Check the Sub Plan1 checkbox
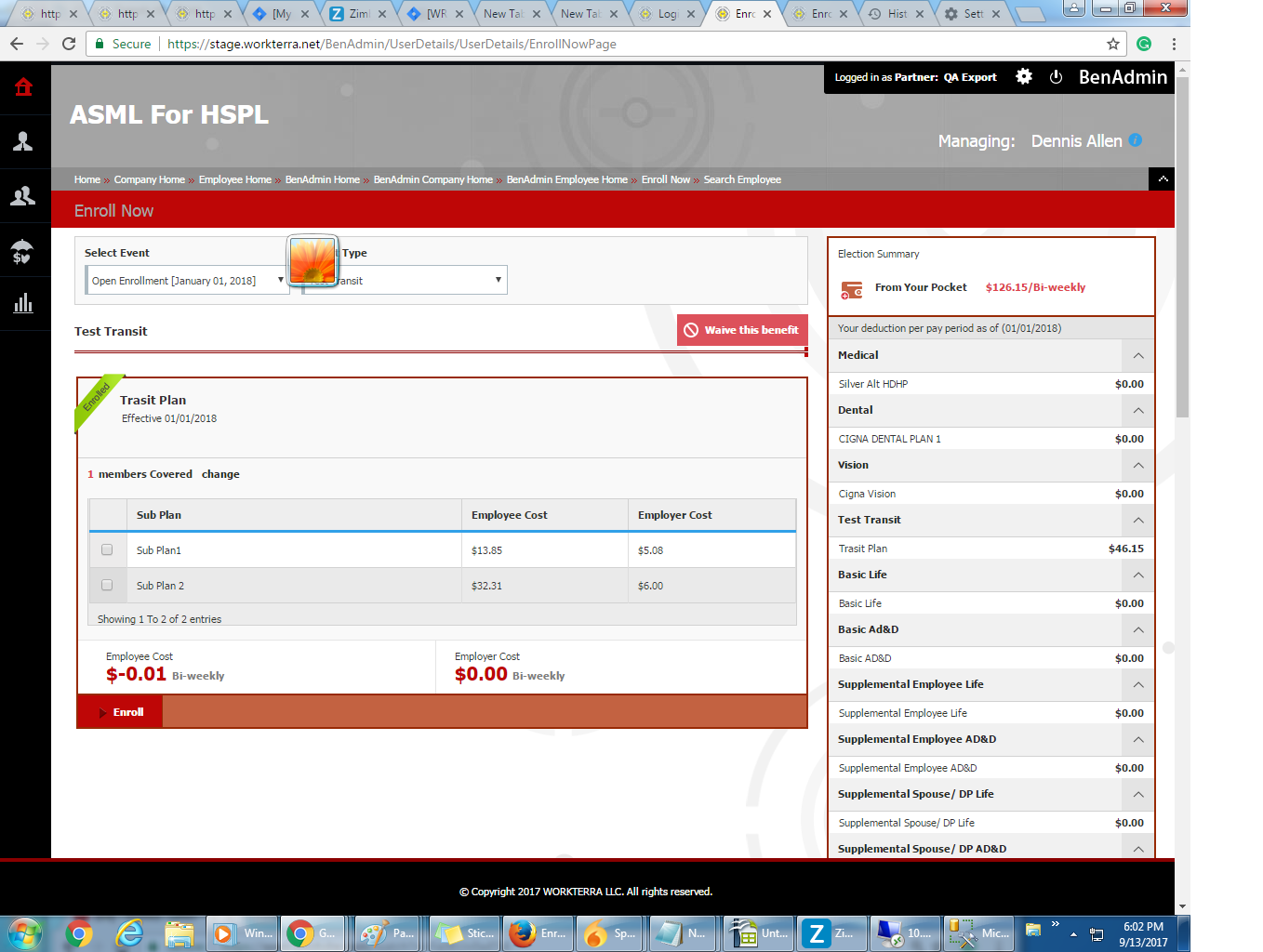Image resolution: width=1263 pixels, height=952 pixels. click(x=107, y=549)
